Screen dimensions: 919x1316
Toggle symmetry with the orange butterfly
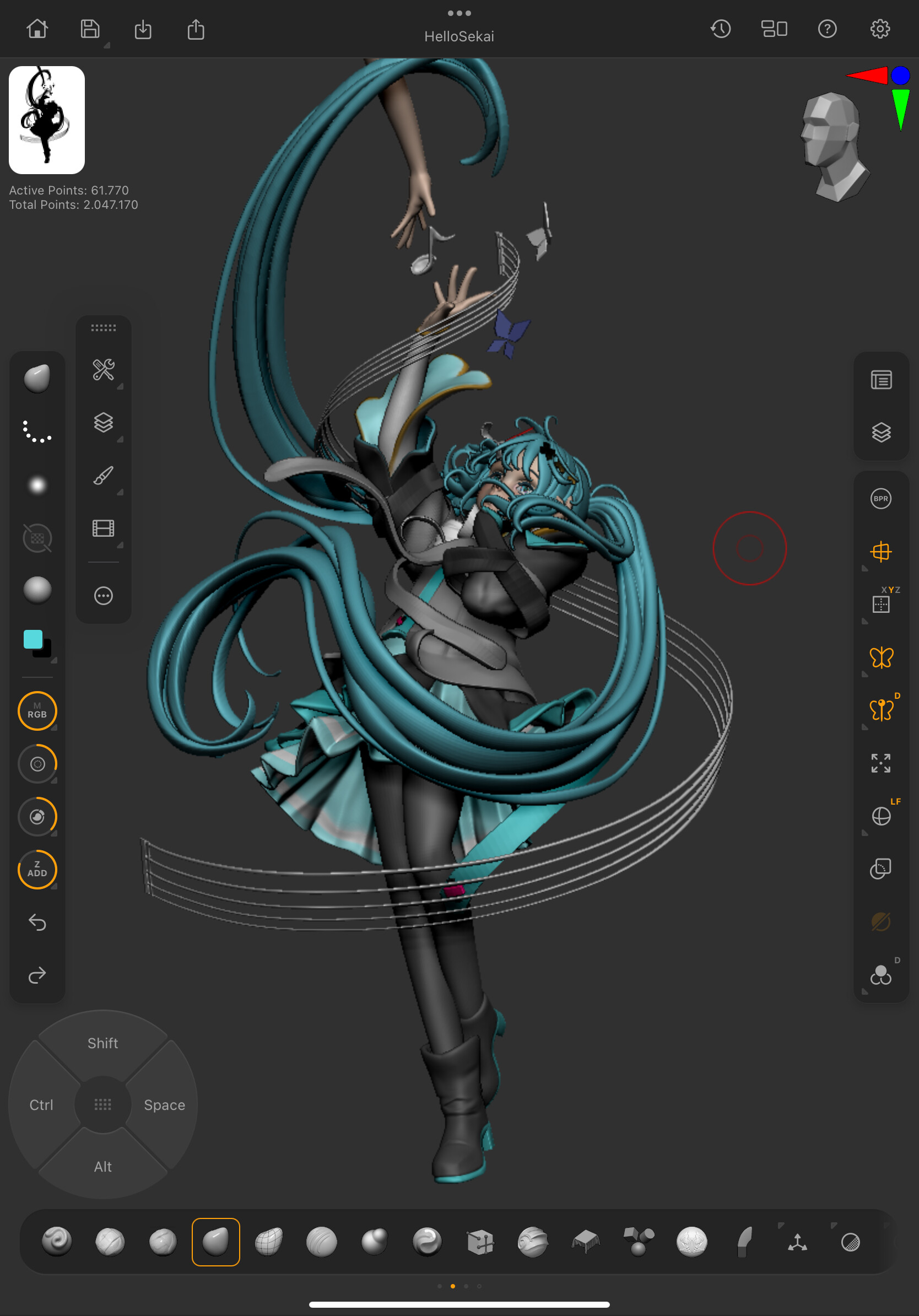coord(881,657)
